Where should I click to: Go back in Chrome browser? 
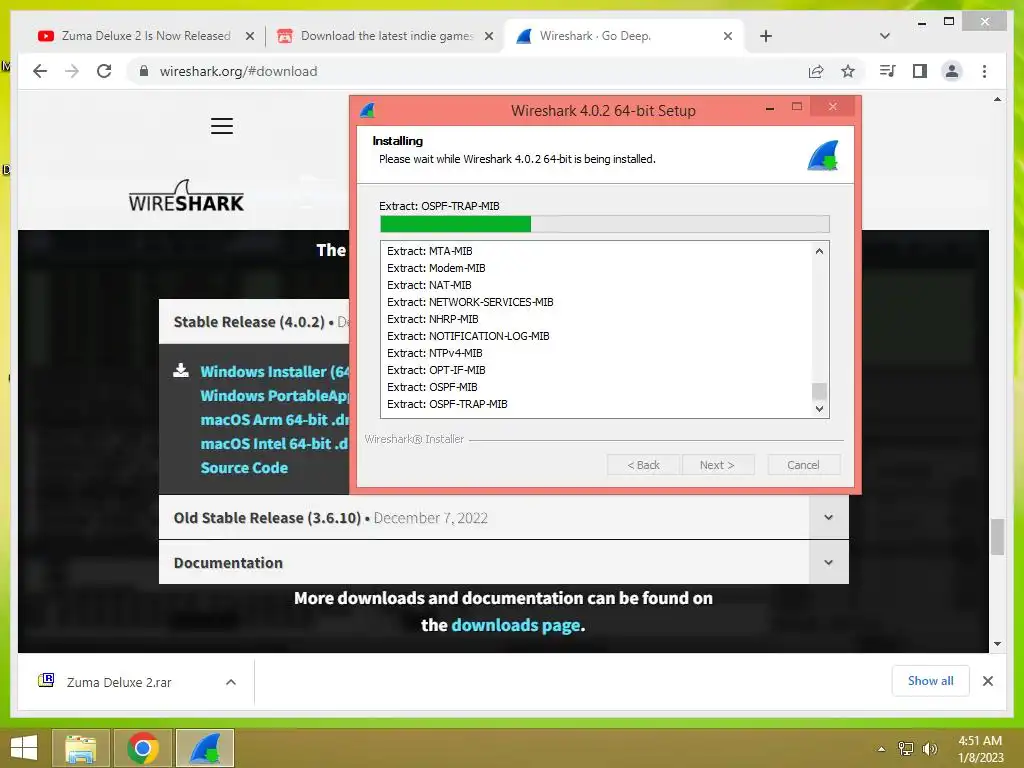(40, 71)
